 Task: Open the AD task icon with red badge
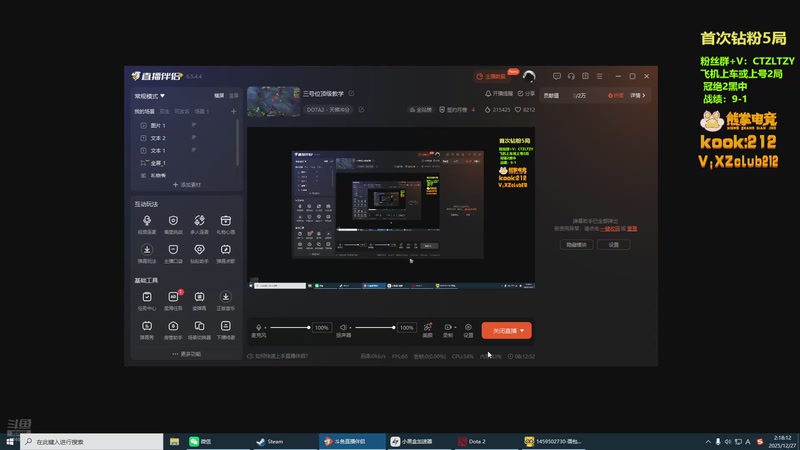[x=173, y=297]
